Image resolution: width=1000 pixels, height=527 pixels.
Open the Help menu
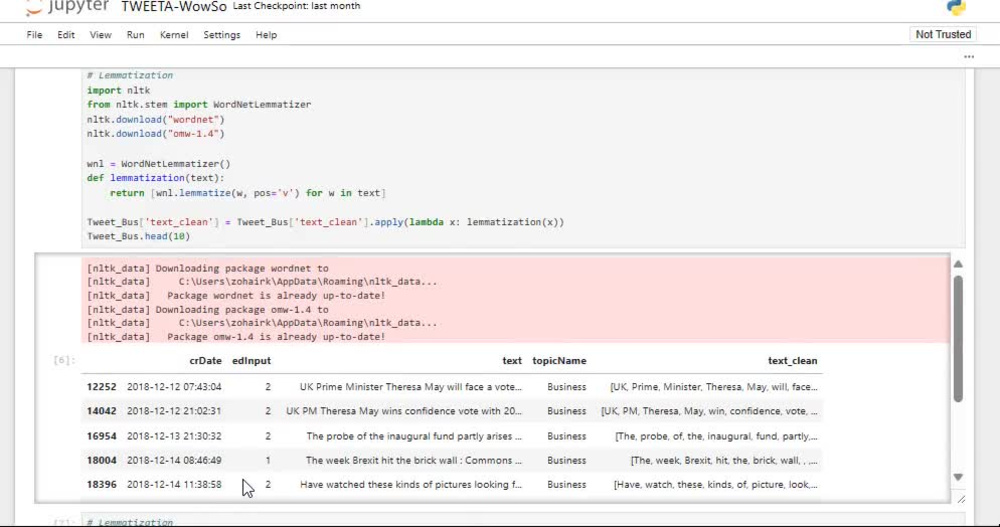coord(266,35)
